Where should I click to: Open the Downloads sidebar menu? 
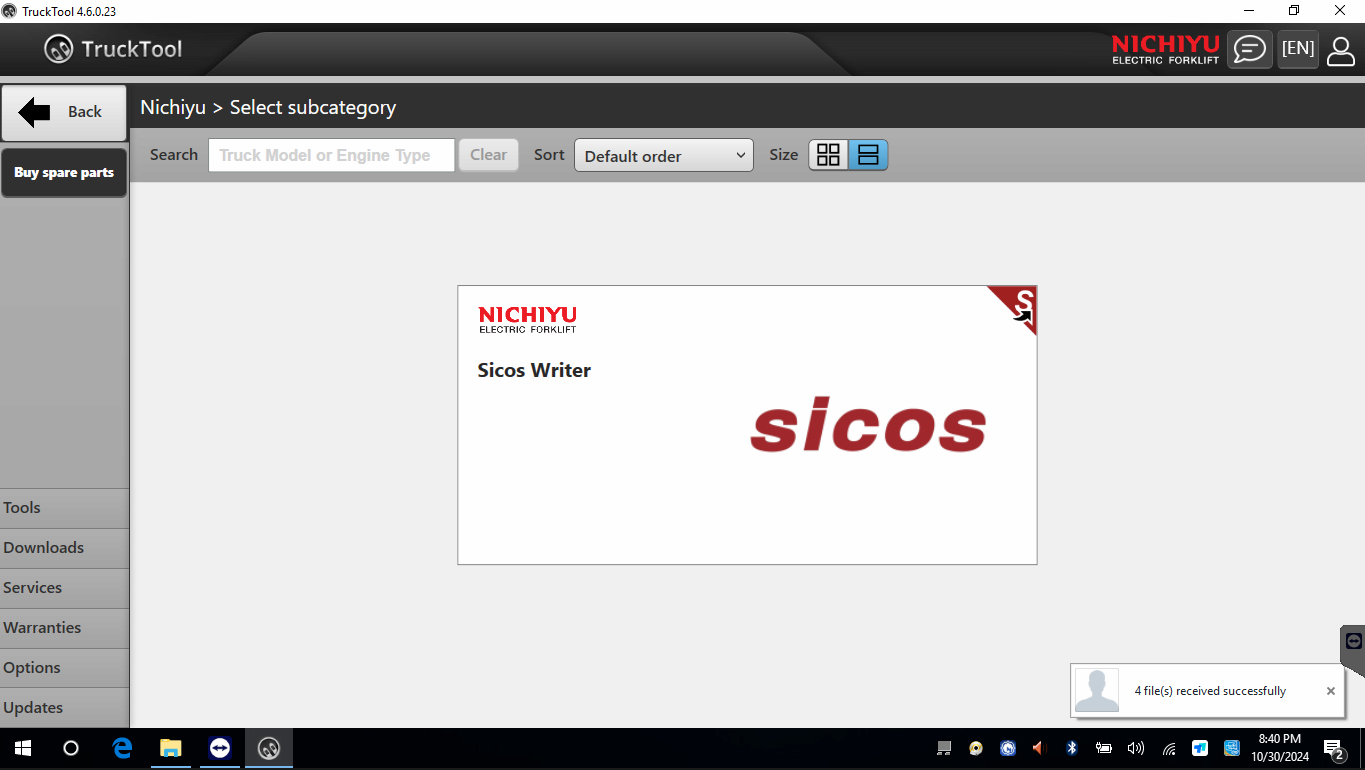pos(64,548)
